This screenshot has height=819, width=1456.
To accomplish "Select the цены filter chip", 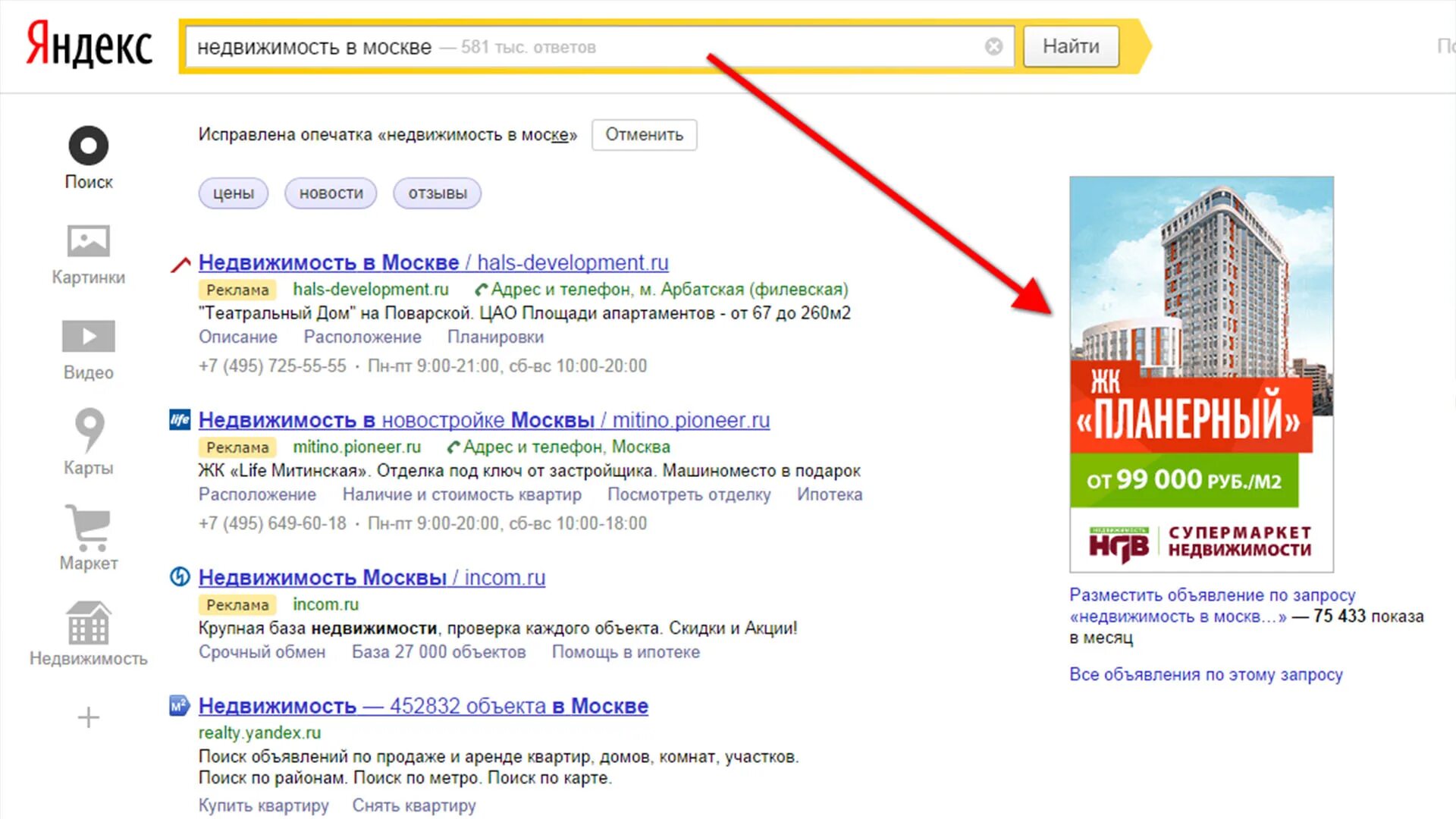I will (x=234, y=193).
